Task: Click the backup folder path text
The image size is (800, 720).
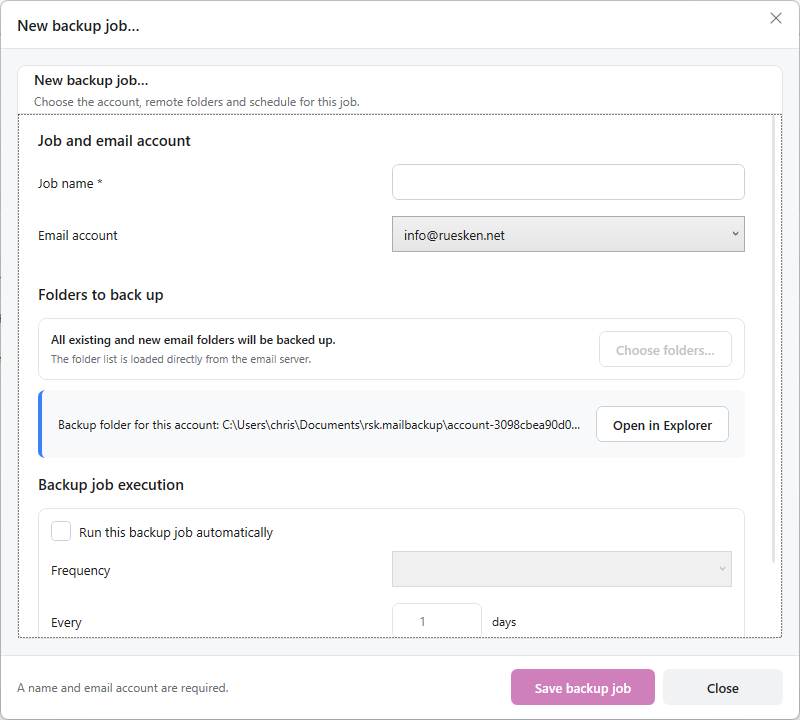Action: click(x=318, y=425)
